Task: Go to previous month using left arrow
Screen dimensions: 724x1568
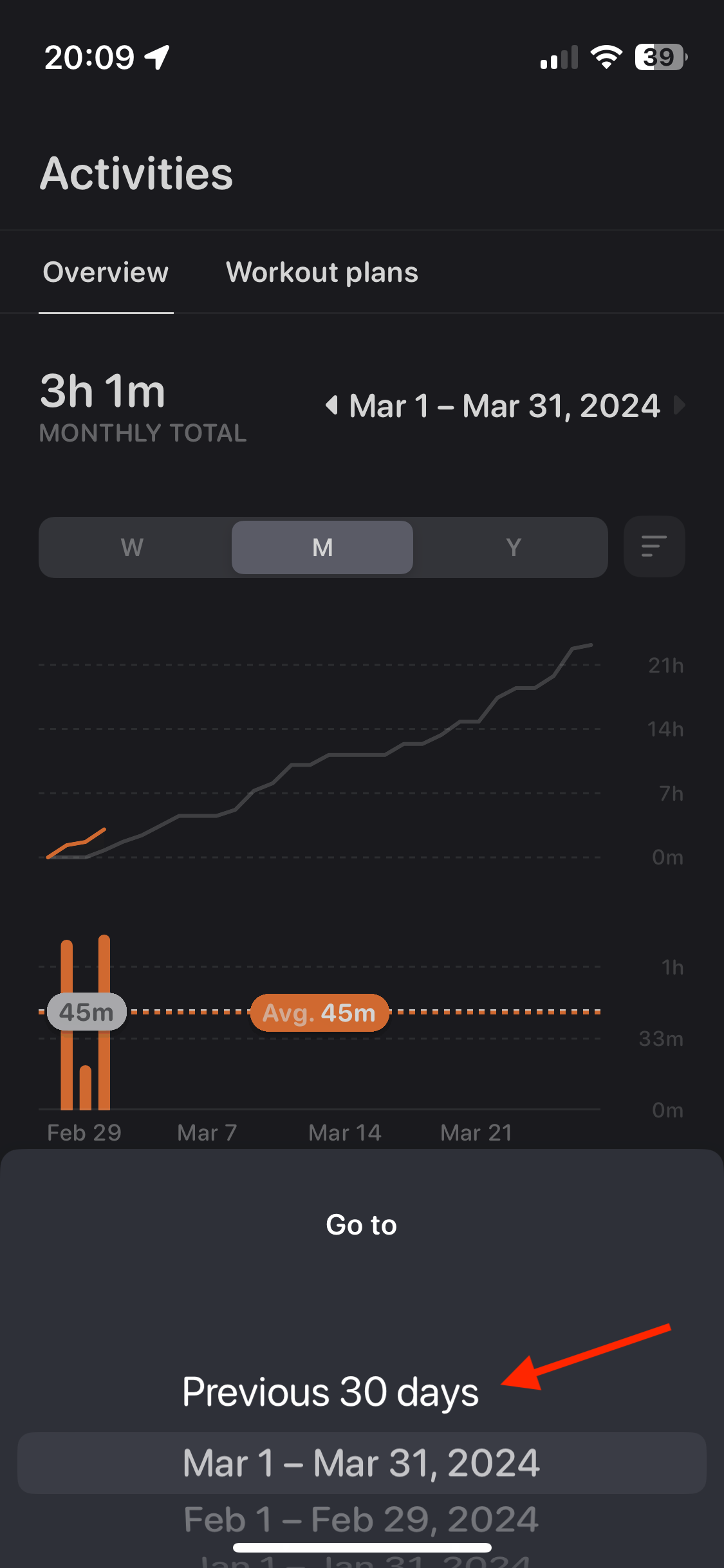Action: pos(332,406)
